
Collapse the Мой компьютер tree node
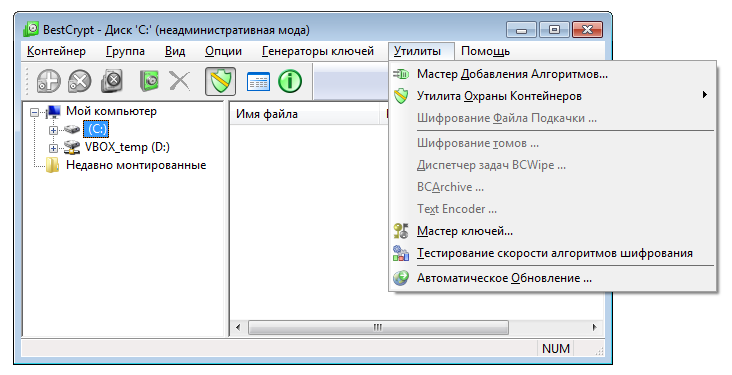click(35, 112)
